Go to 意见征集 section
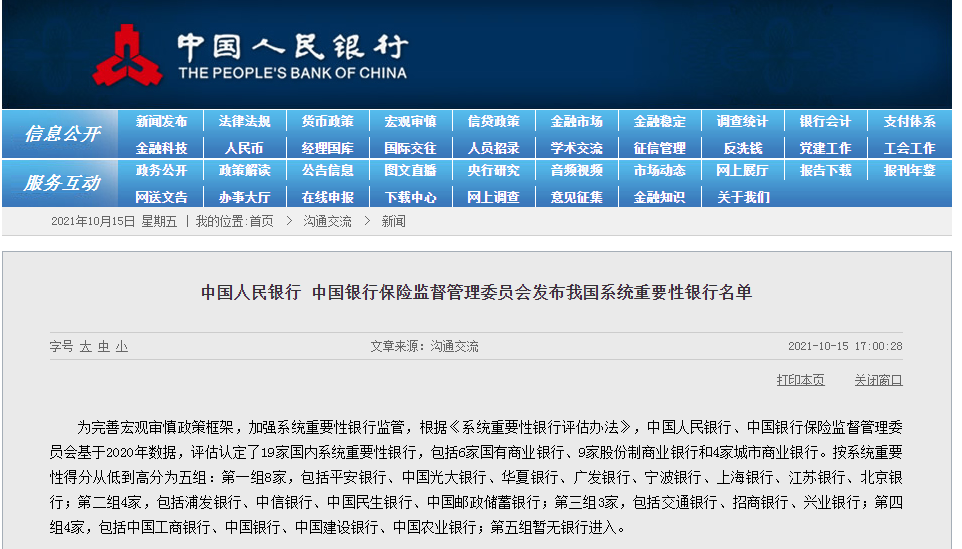962x549 pixels. click(x=577, y=197)
